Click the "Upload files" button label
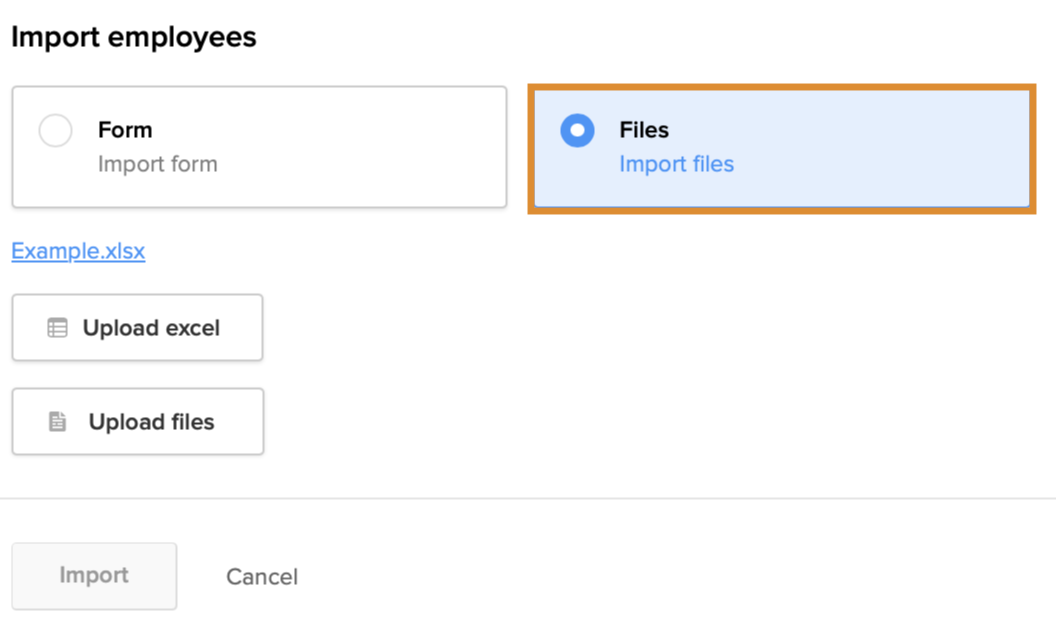This screenshot has width=1056, height=626. tap(151, 422)
